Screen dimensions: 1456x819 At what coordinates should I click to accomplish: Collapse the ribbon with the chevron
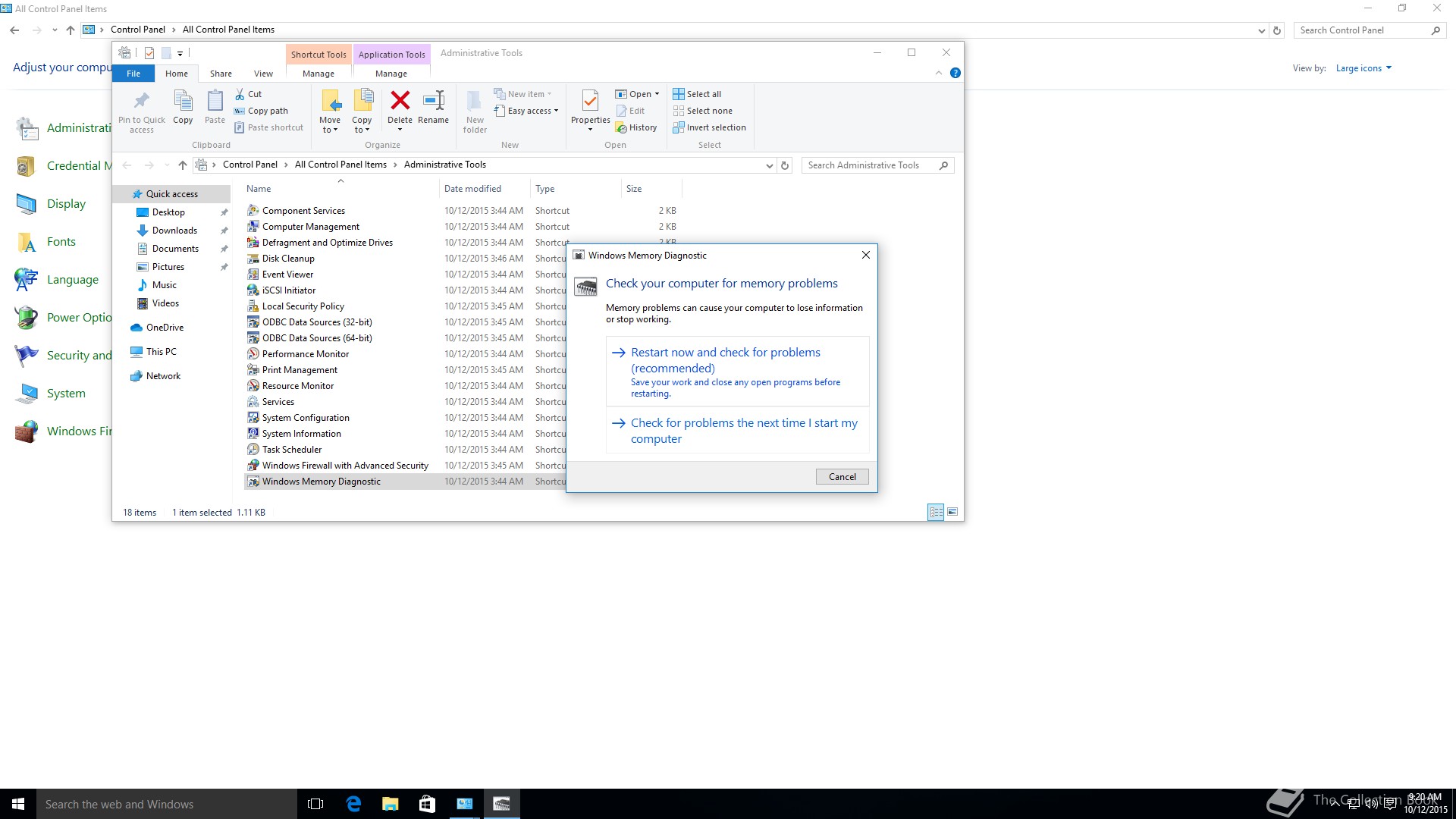pos(939,73)
